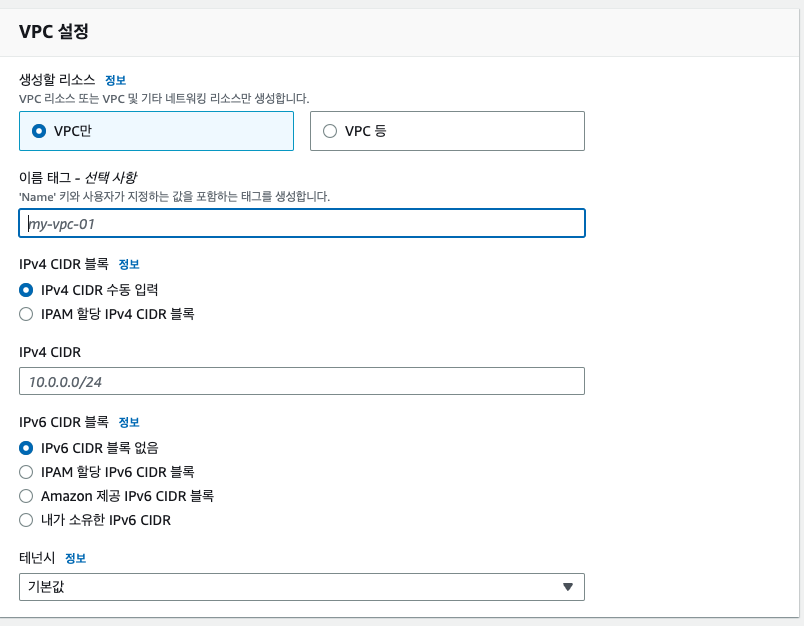Focus the IPv4 CIDR input field
This screenshot has width=804, height=626.
[x=302, y=381]
